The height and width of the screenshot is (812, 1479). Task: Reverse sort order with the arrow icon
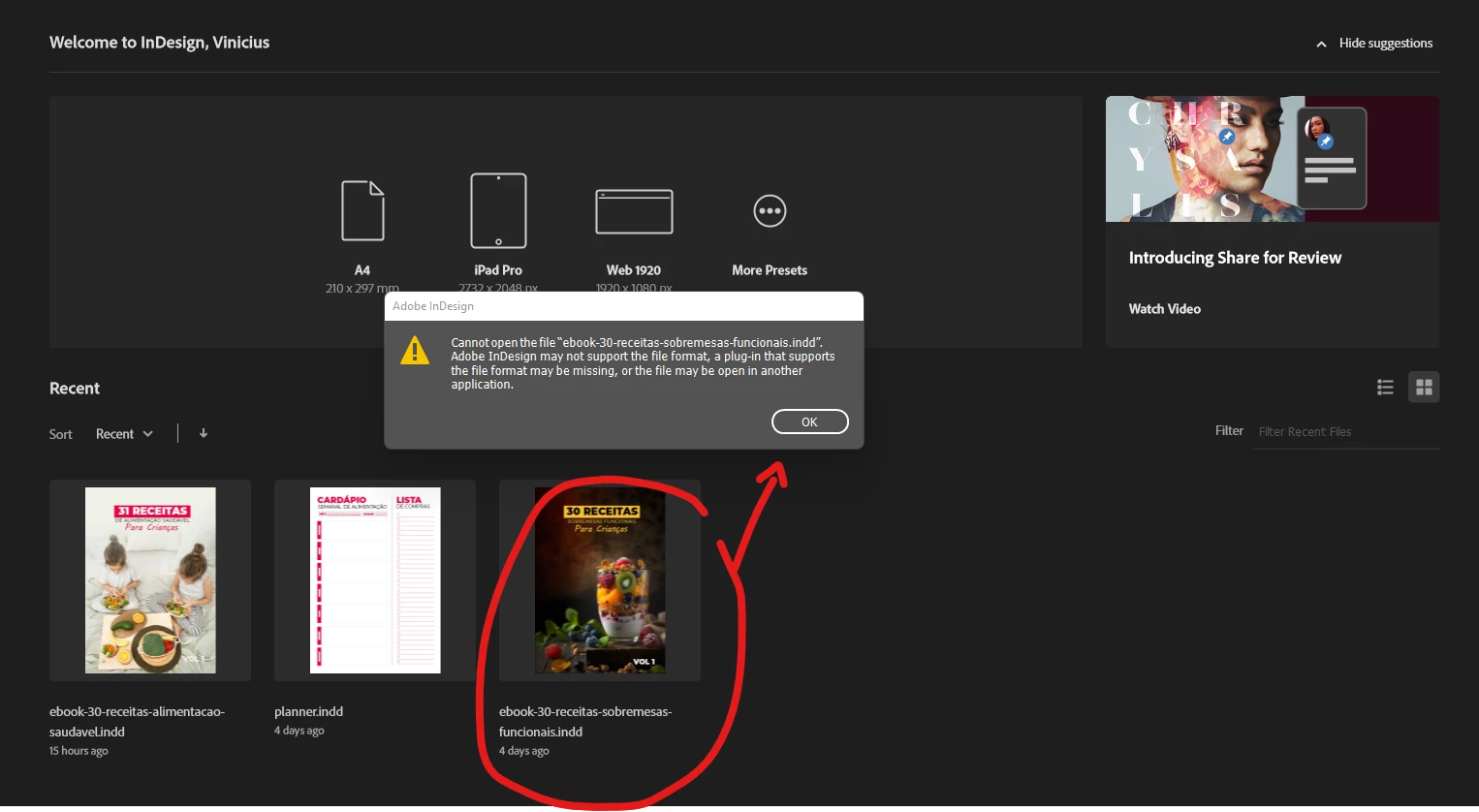pos(204,433)
